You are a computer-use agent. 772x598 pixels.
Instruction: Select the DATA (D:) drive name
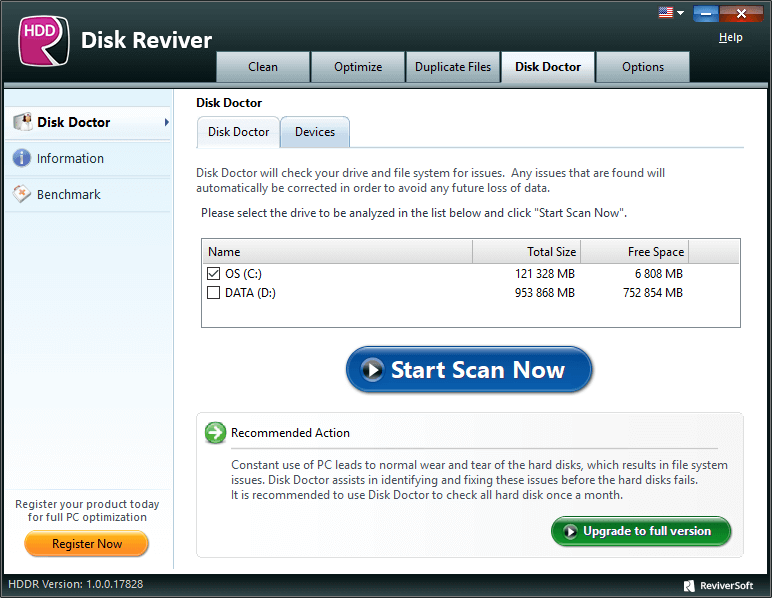point(250,293)
